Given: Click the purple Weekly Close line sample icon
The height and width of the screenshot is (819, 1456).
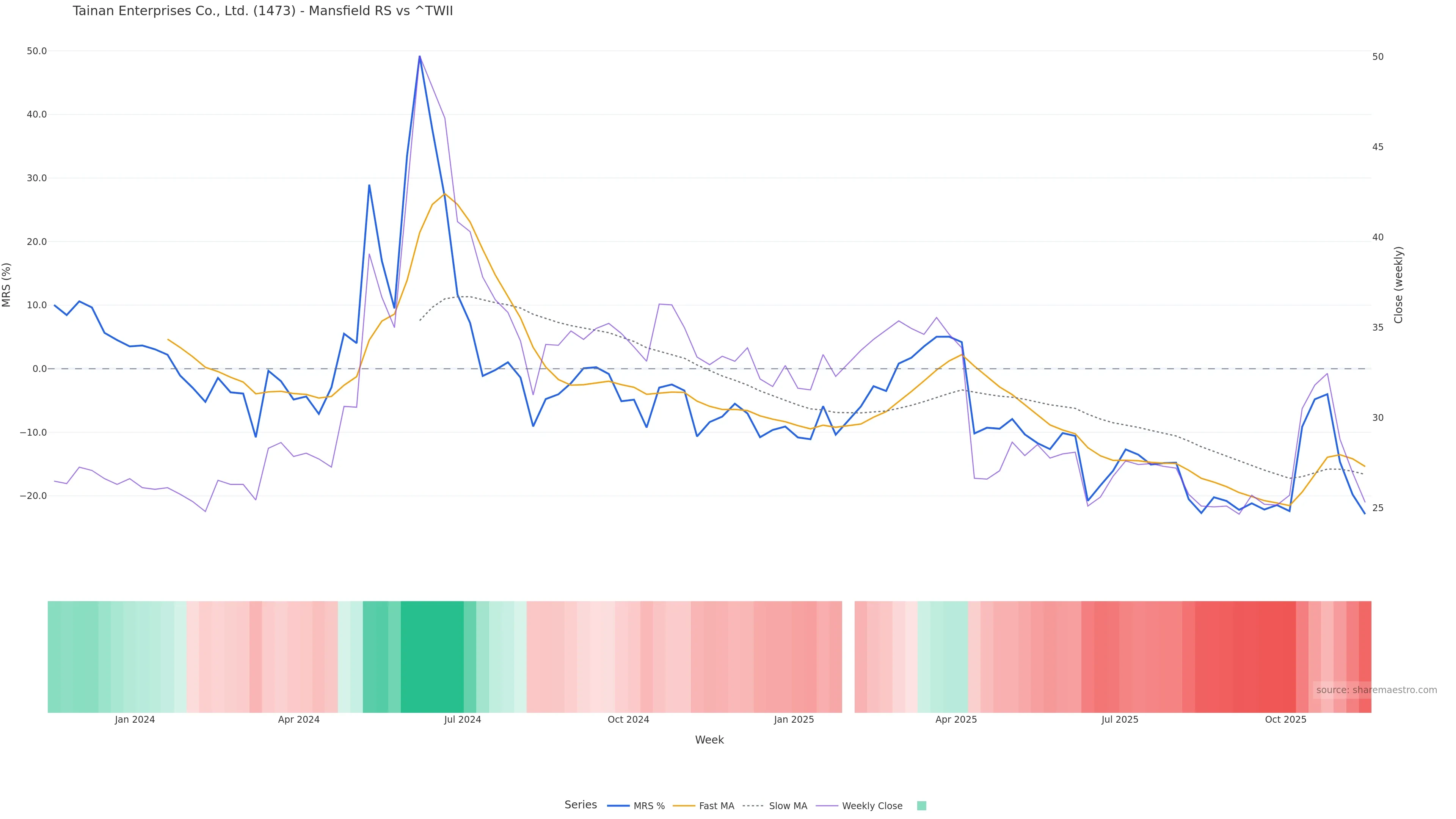Looking at the screenshot, I should click(827, 806).
